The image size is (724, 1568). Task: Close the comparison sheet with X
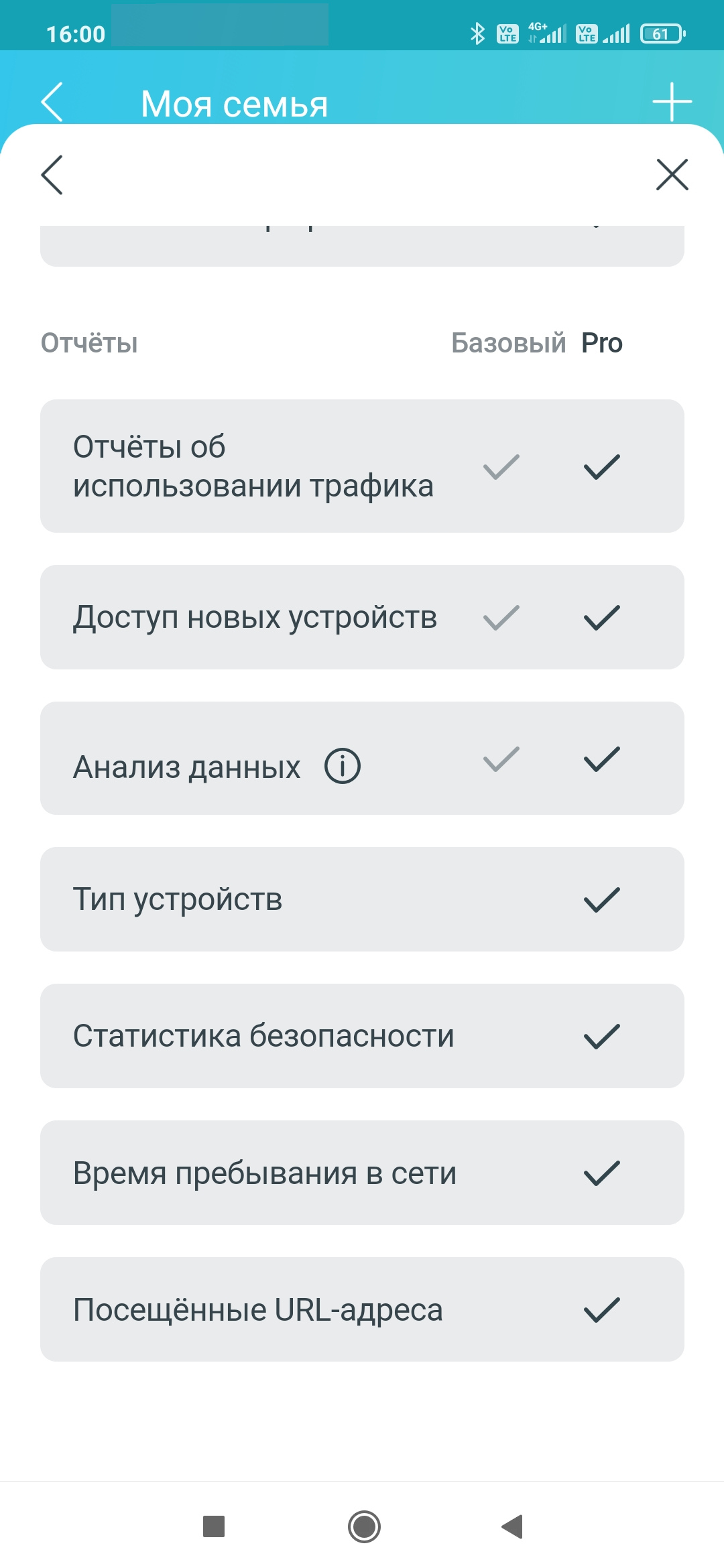point(672,175)
